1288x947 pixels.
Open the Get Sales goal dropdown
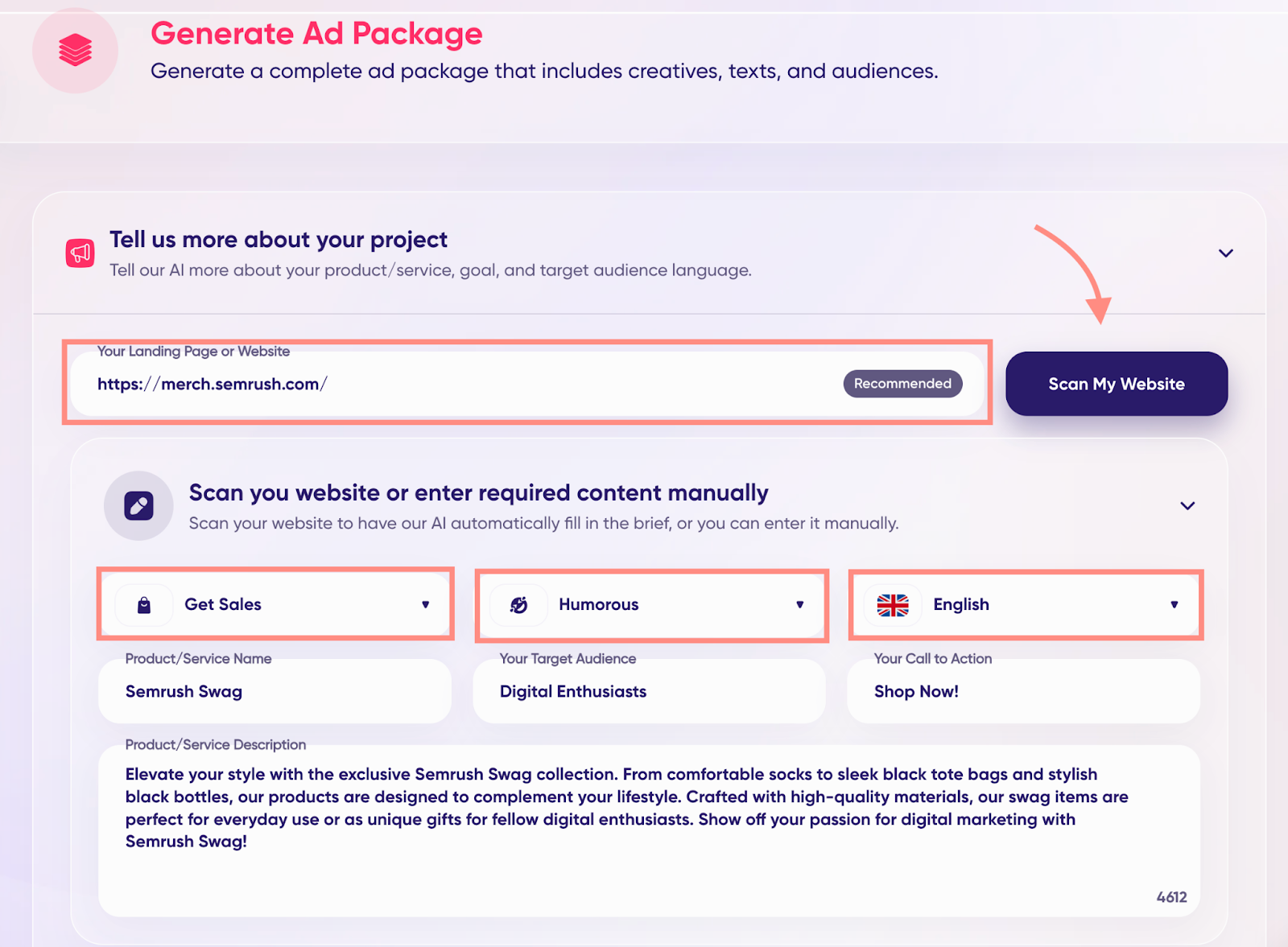coord(425,605)
